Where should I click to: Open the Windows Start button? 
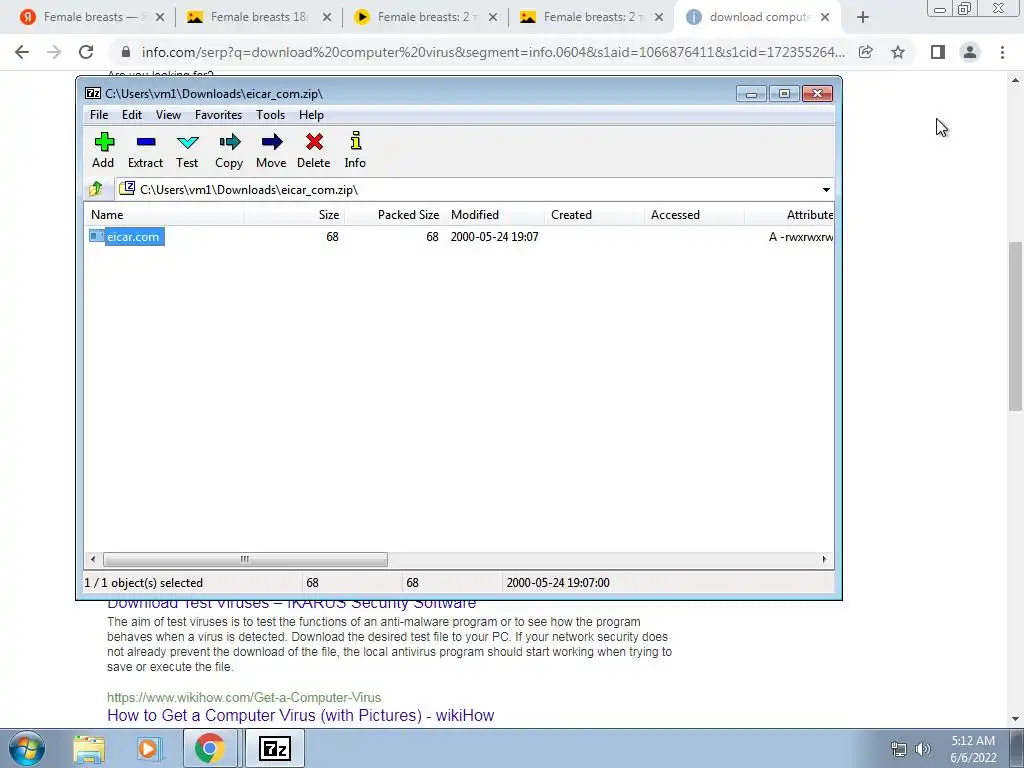[27, 748]
